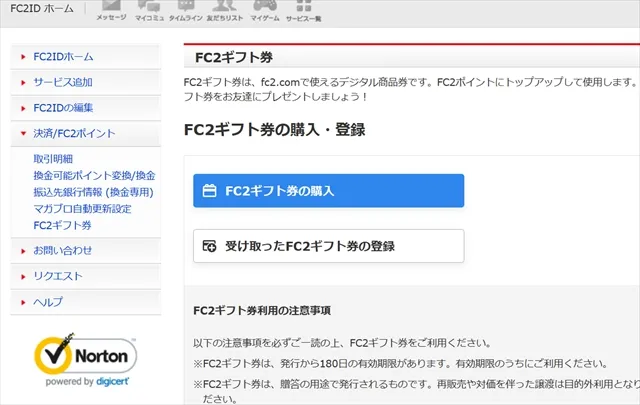Screen dimensions: 640x405
Task: Open 取引明細 link
Action: coord(53,159)
